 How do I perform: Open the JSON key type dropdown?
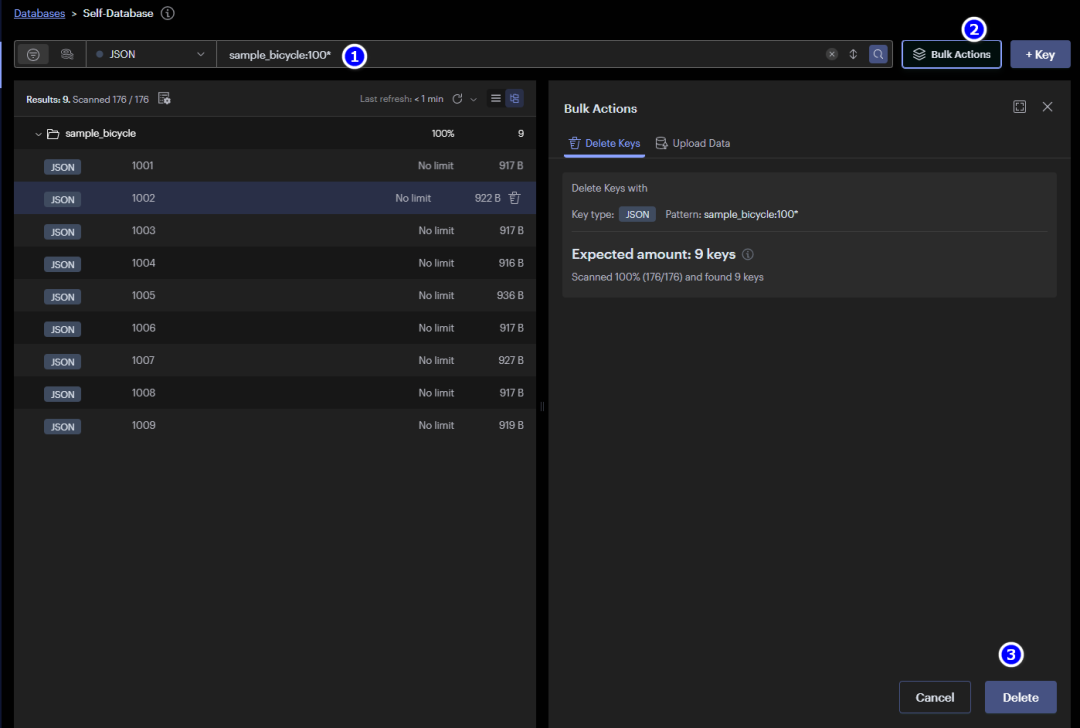coord(151,54)
